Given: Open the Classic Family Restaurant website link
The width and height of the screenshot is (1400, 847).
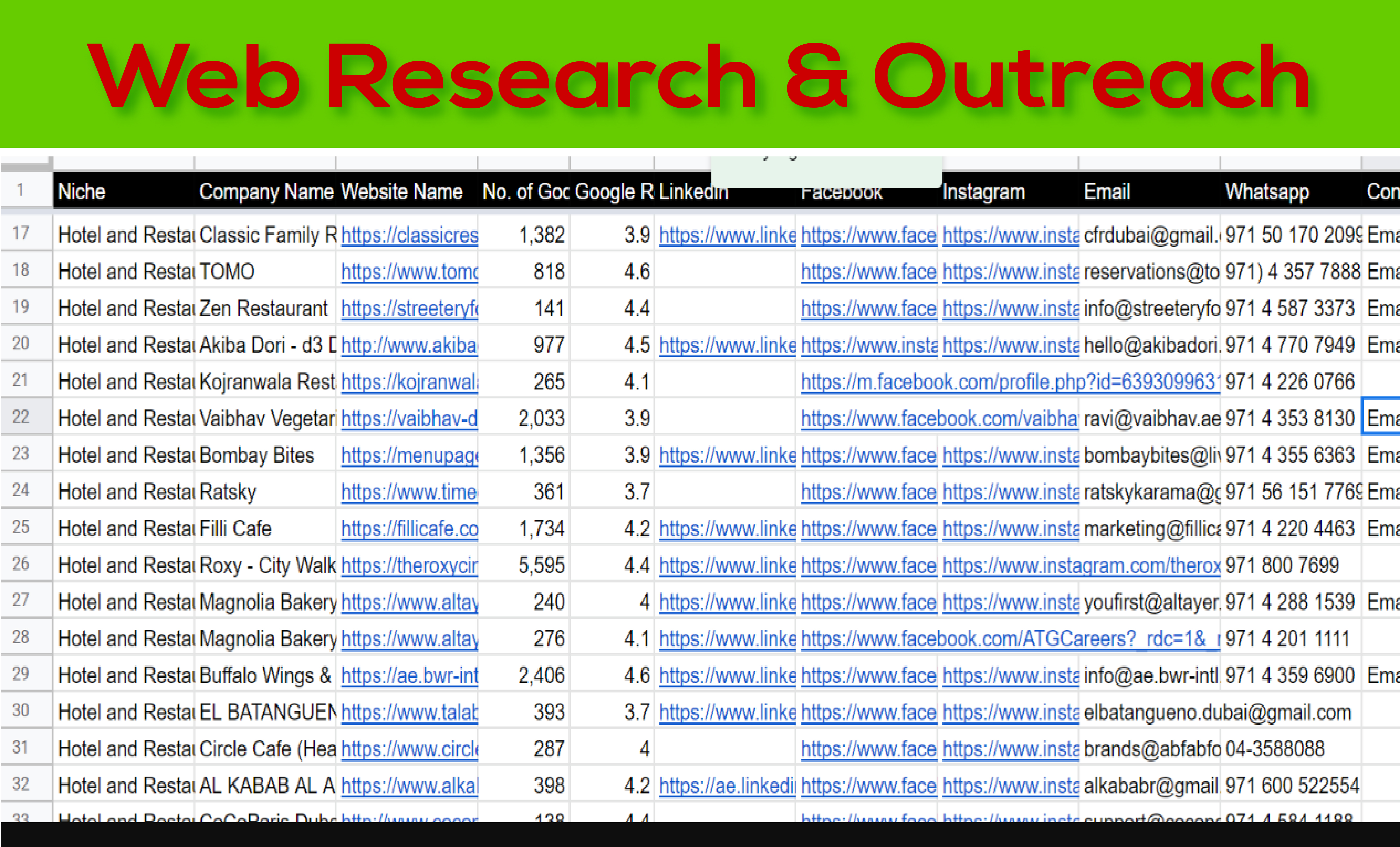Looking at the screenshot, I should [x=409, y=235].
